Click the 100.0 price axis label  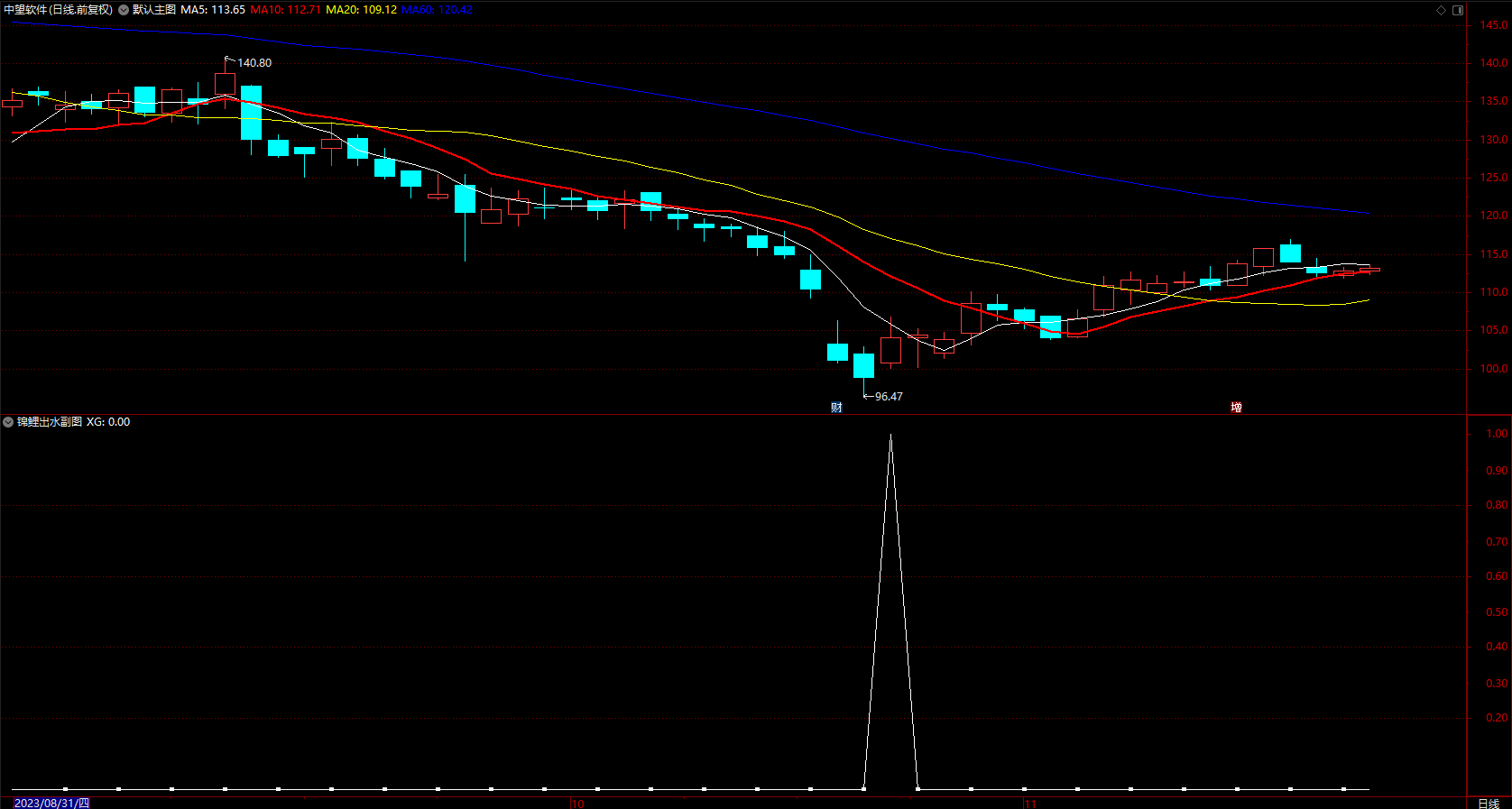(x=1494, y=369)
